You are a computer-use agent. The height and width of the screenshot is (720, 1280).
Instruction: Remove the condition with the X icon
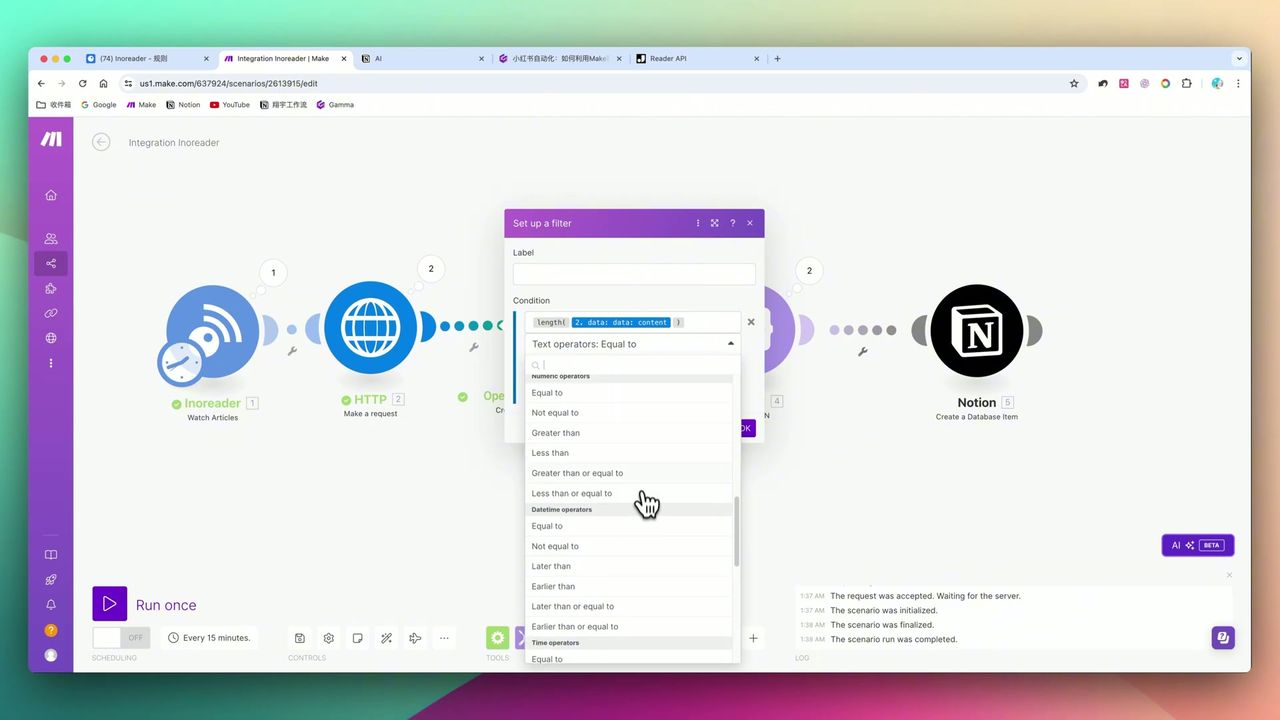point(751,322)
